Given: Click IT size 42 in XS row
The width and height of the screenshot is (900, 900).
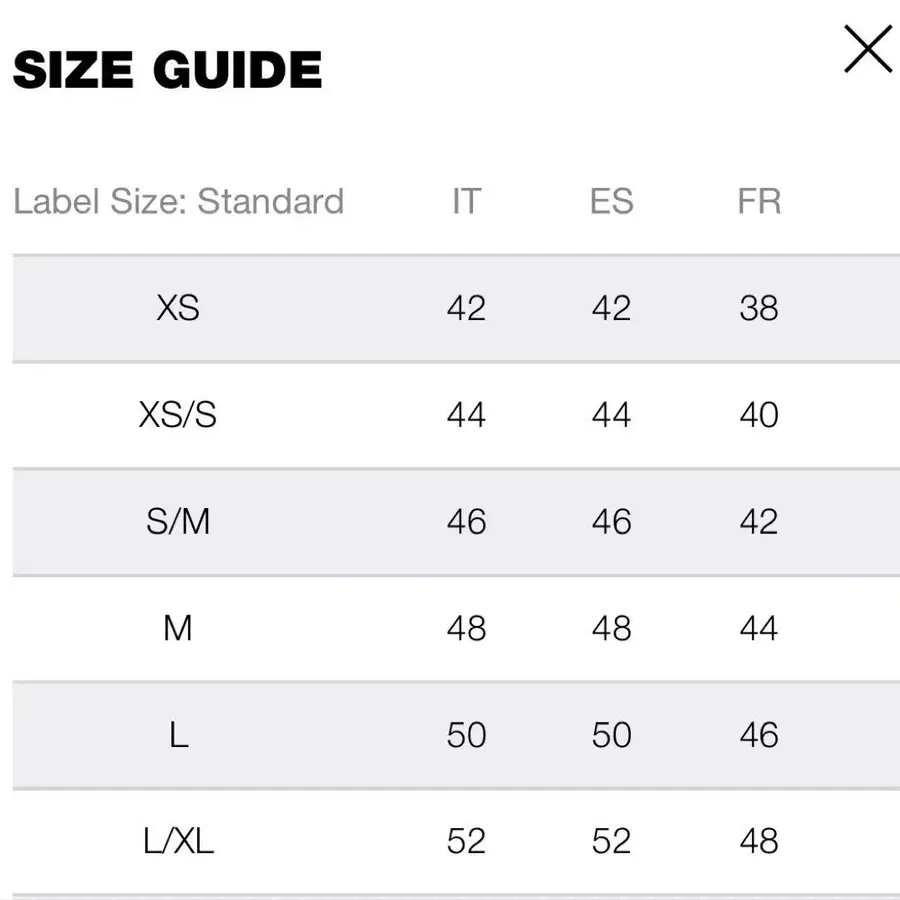Looking at the screenshot, I should point(466,308).
